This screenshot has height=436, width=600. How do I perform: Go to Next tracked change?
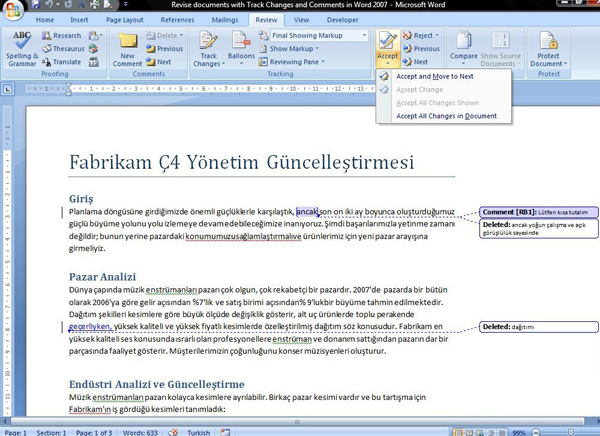pos(424,62)
